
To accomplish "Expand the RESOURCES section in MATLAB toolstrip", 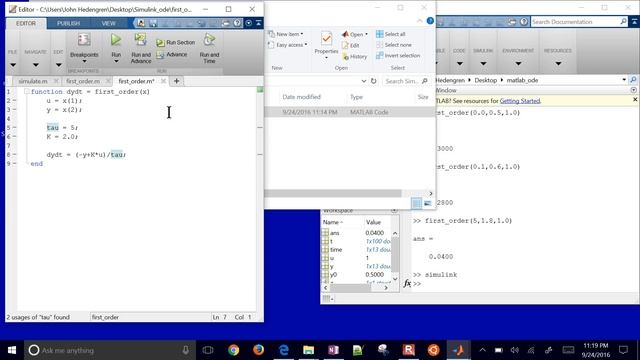I will tap(558, 64).
